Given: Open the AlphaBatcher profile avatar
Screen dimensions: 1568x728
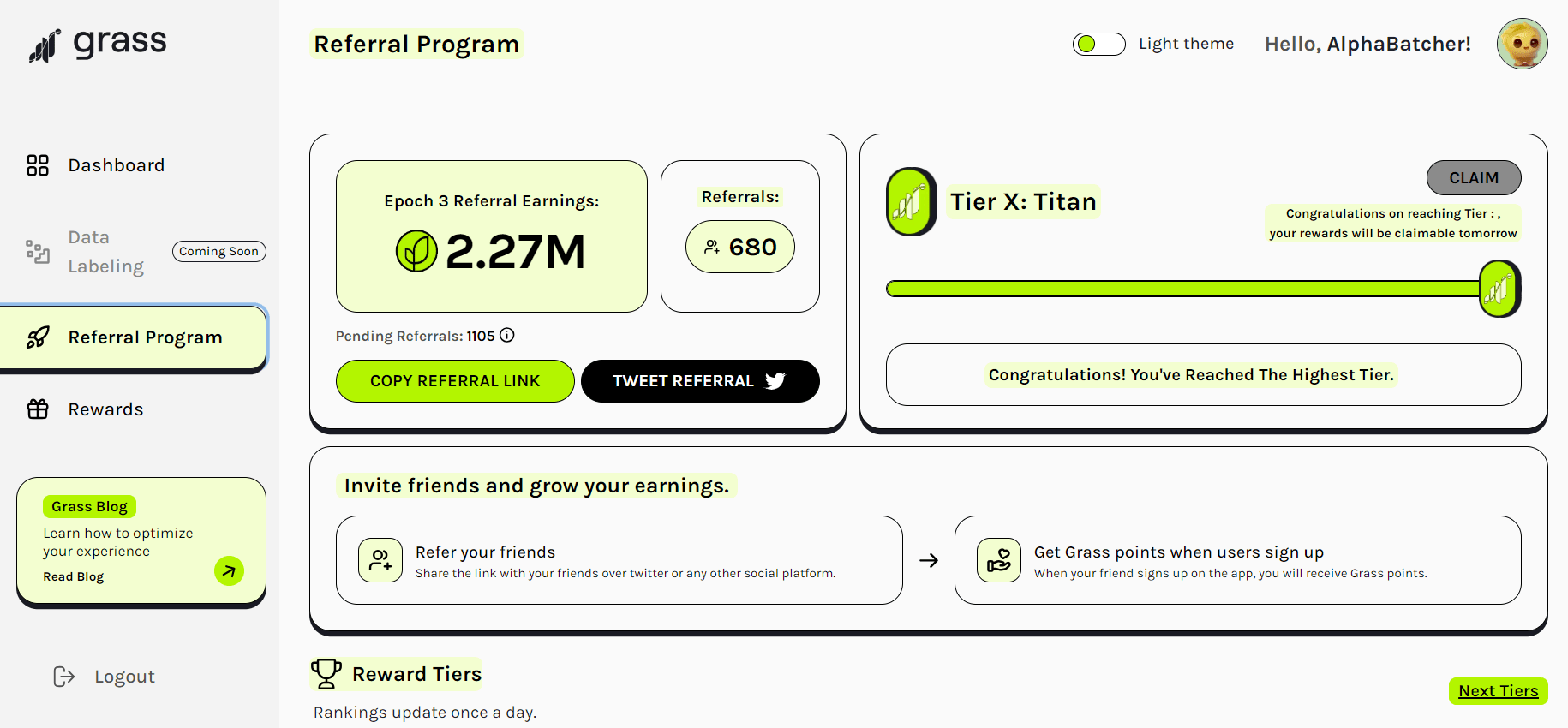Looking at the screenshot, I should pos(1523,44).
